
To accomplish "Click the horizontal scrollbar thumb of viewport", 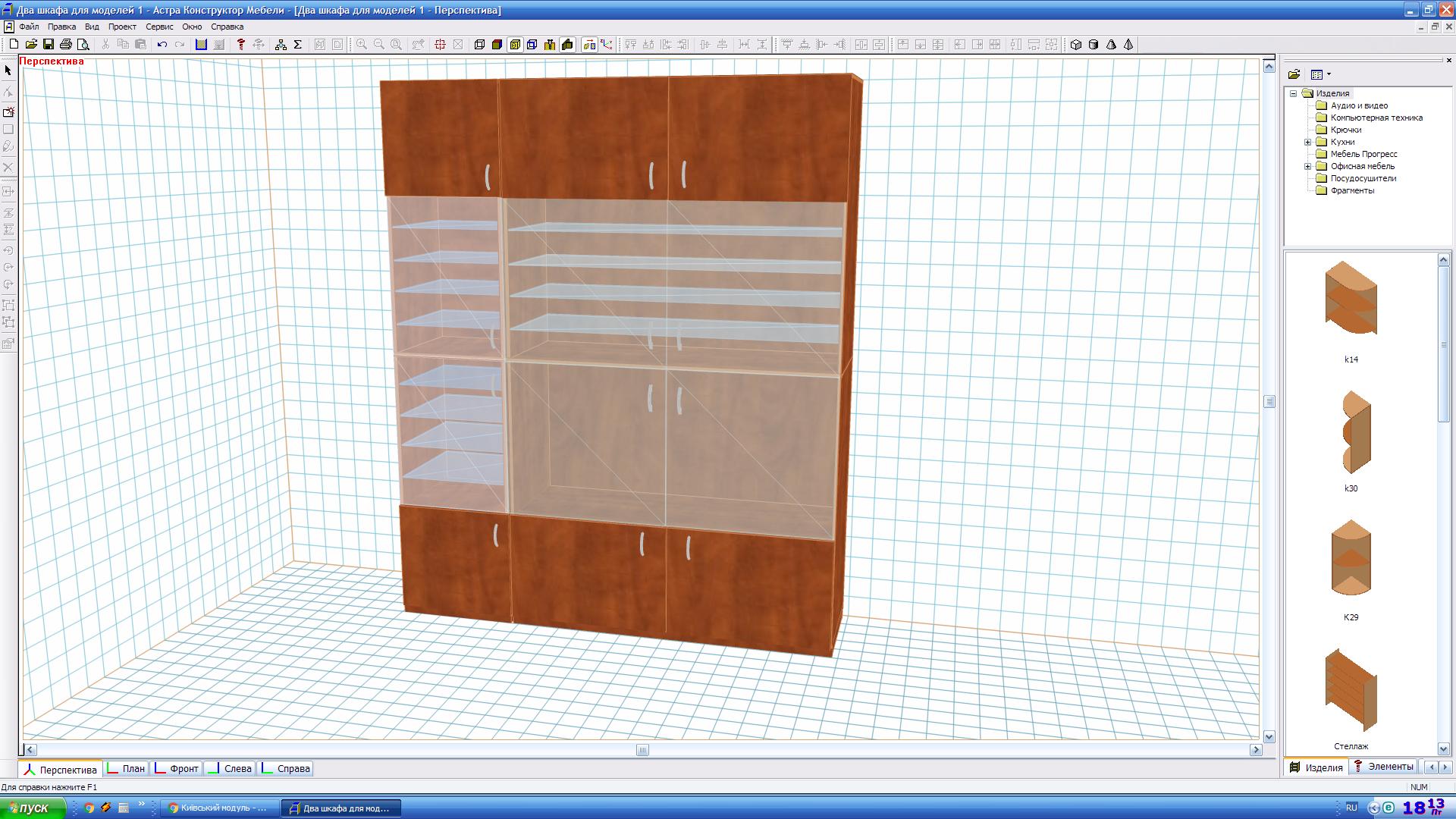I will click(642, 750).
